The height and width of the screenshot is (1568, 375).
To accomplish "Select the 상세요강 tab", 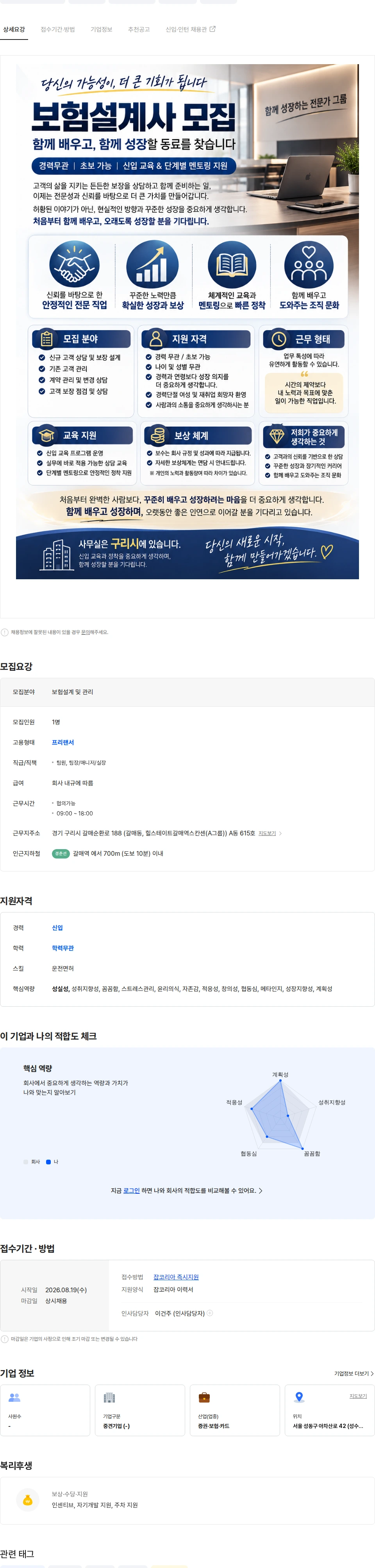I will [x=14, y=29].
